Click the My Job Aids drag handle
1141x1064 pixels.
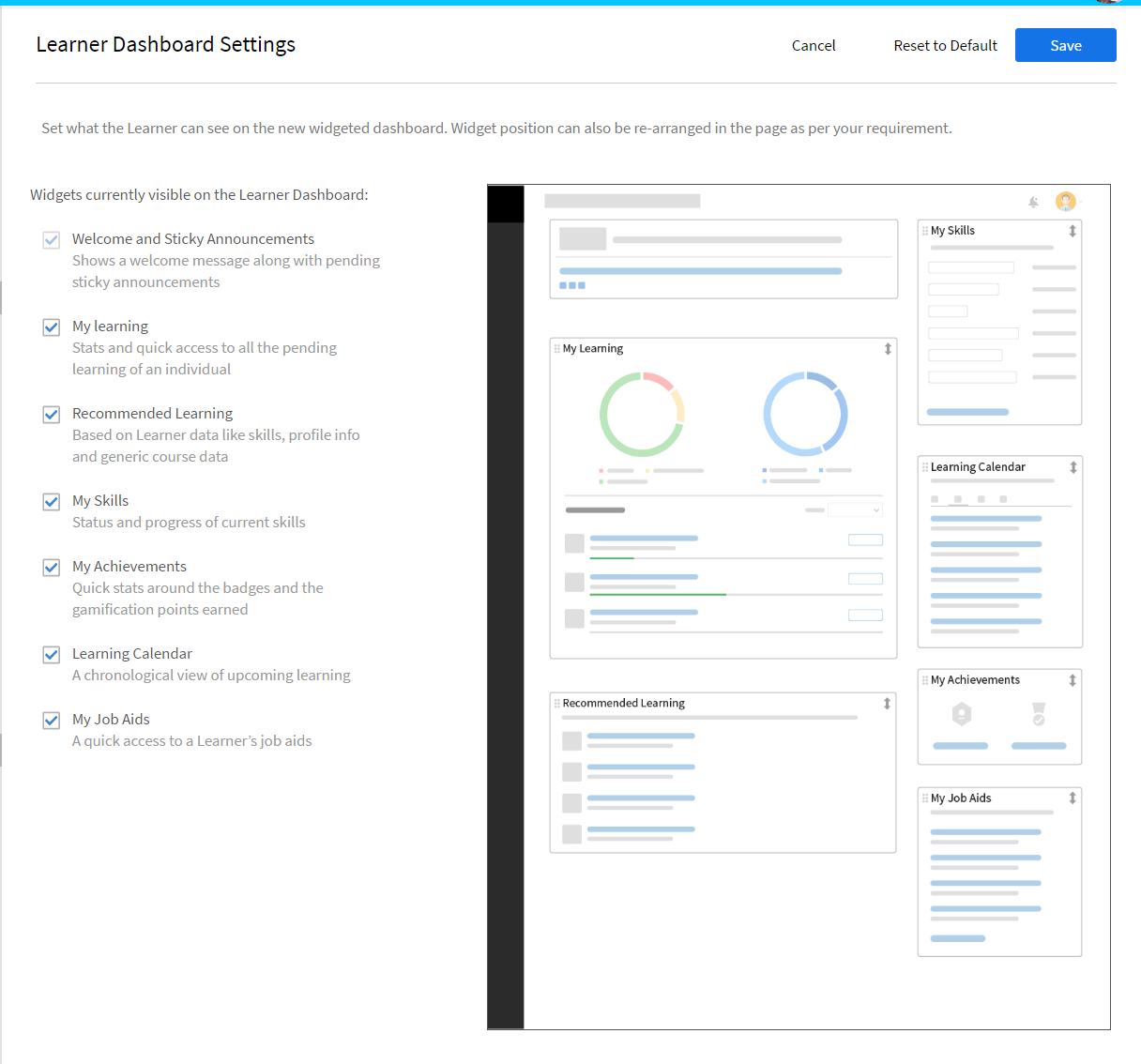(x=925, y=798)
